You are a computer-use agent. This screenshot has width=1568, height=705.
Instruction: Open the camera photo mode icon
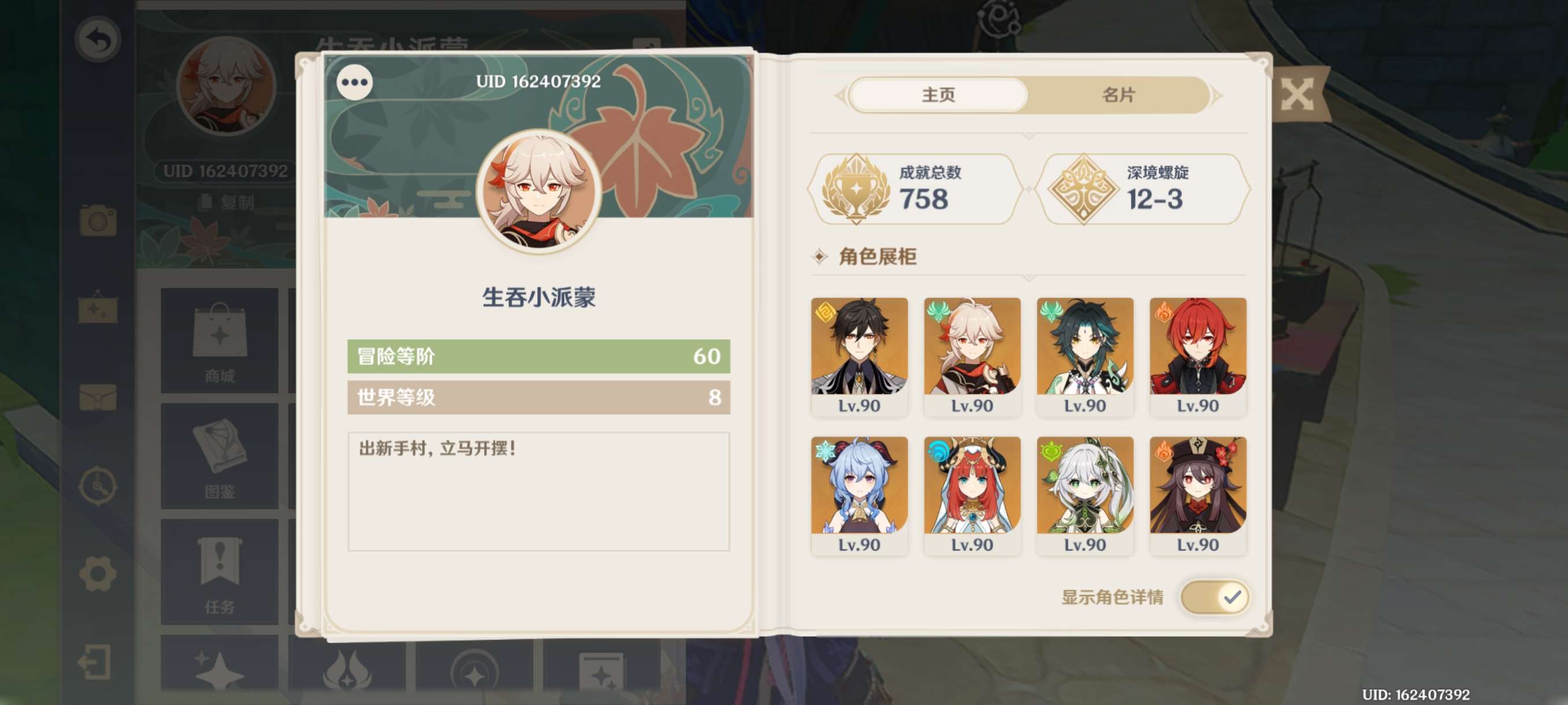tap(97, 220)
